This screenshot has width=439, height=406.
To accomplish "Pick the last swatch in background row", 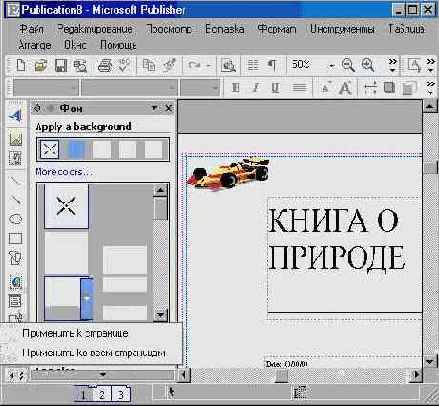I will (153, 149).
